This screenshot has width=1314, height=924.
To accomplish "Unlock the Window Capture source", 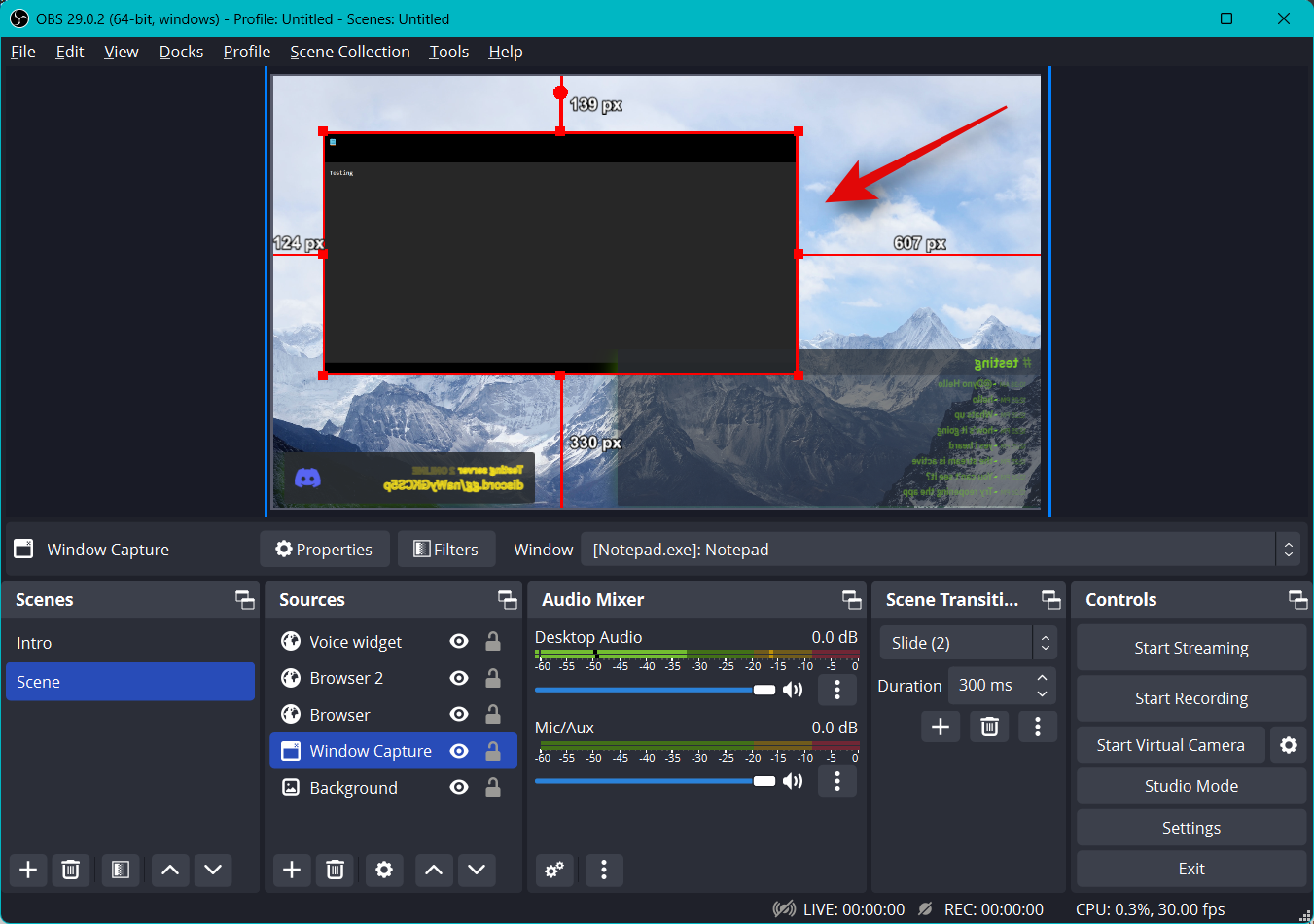I will [x=493, y=751].
